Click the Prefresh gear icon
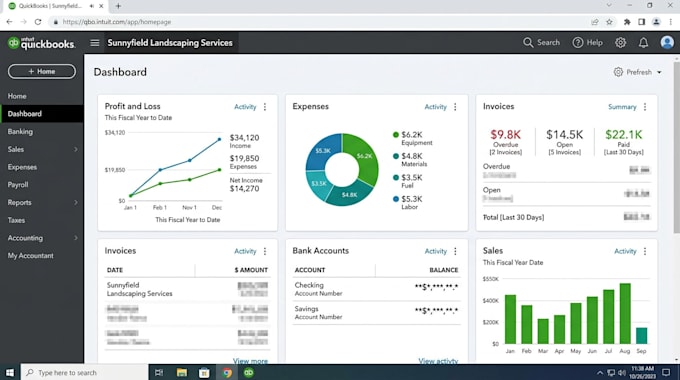 (x=618, y=72)
